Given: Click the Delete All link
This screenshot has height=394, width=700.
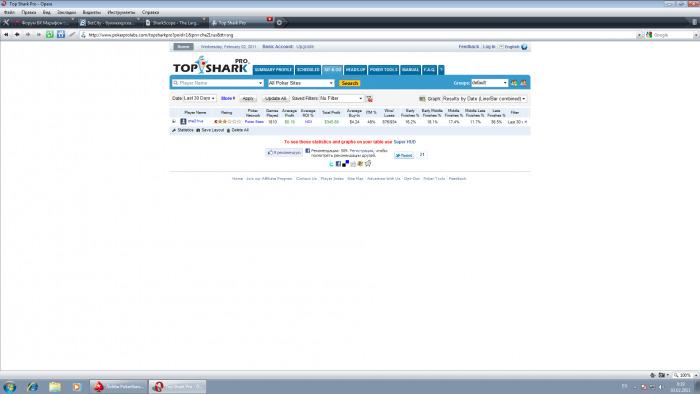Looking at the screenshot, I should point(238,130).
